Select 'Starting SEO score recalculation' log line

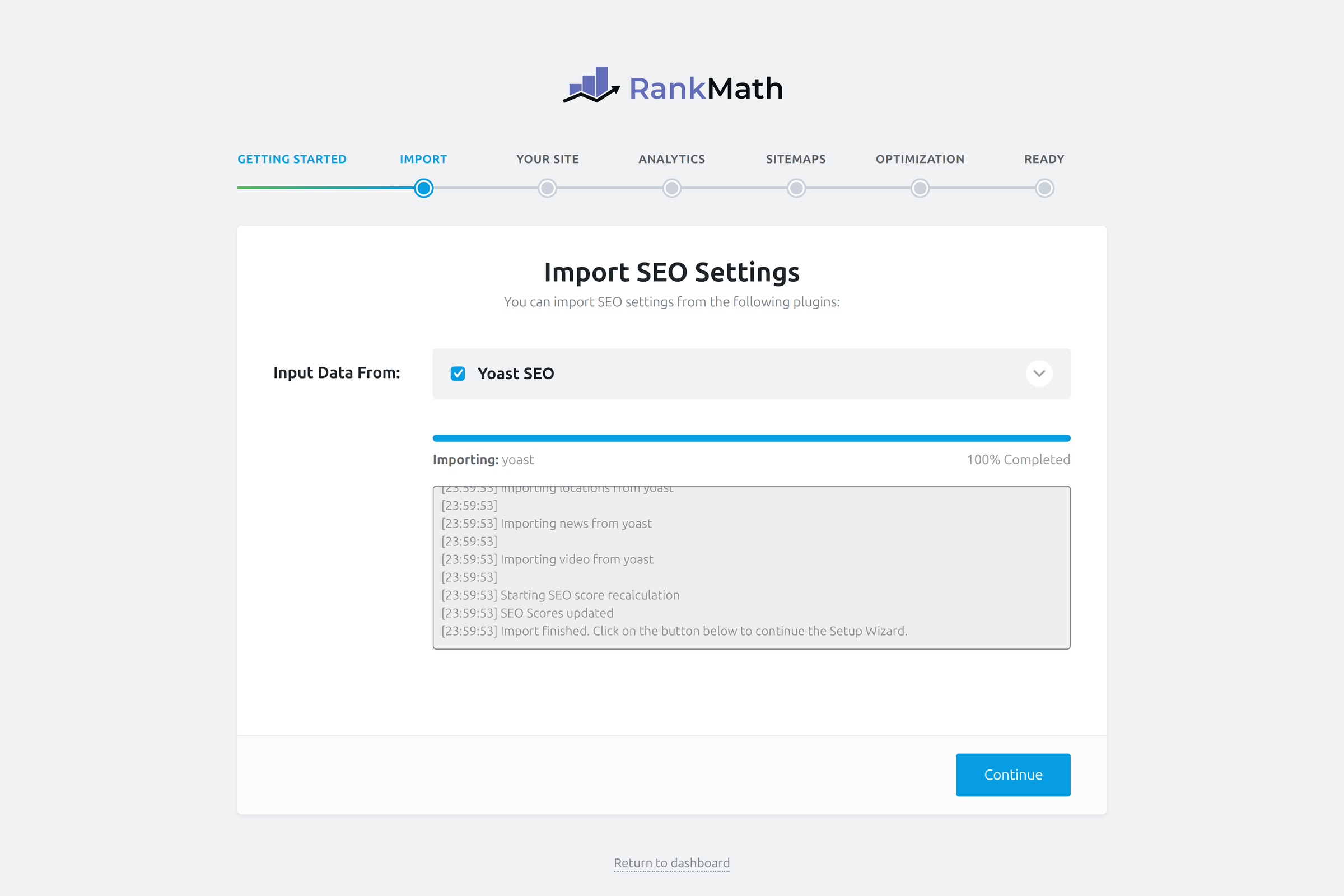561,595
